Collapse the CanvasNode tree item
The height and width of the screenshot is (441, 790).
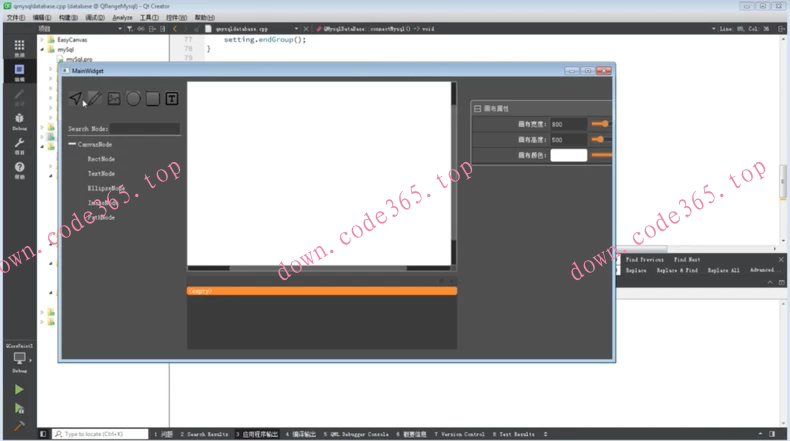pyautogui.click(x=72, y=144)
